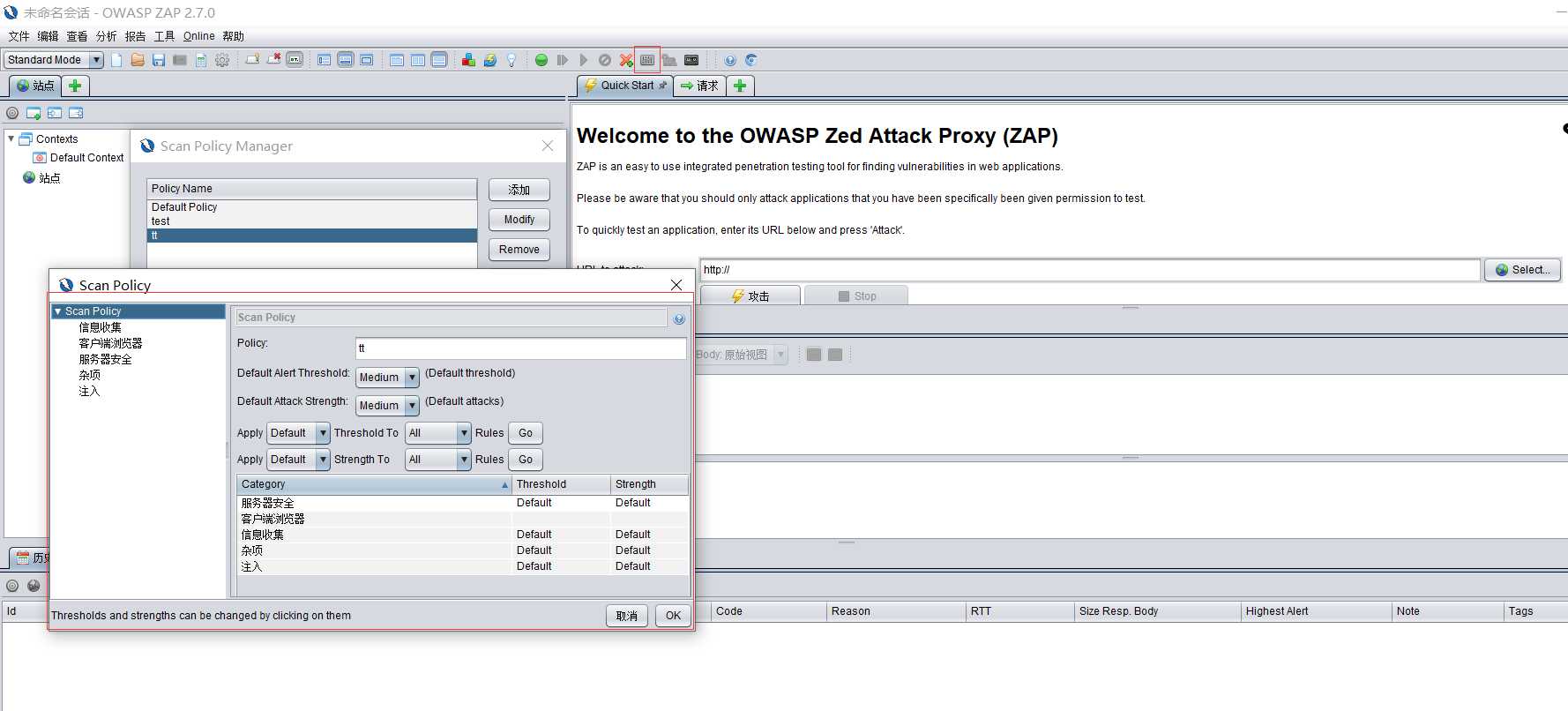The width and height of the screenshot is (1568, 711).
Task: Click the target circle icon in sites panel
Action: click(12, 113)
